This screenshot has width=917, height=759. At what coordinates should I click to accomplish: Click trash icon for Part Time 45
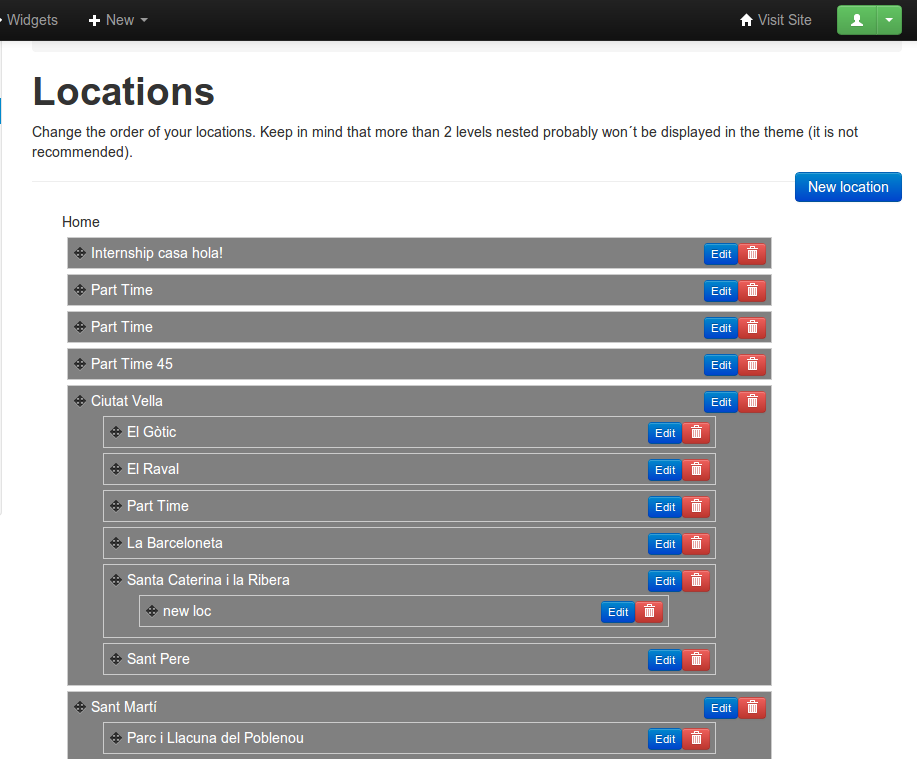[753, 365]
